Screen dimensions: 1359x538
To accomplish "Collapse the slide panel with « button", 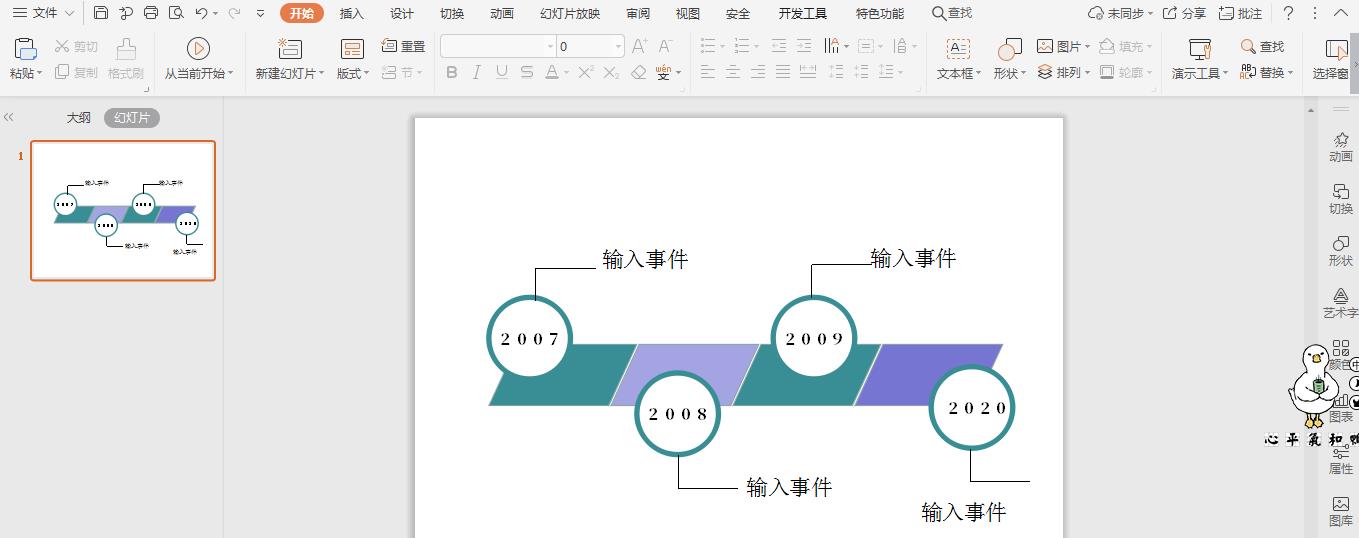I will (9, 117).
